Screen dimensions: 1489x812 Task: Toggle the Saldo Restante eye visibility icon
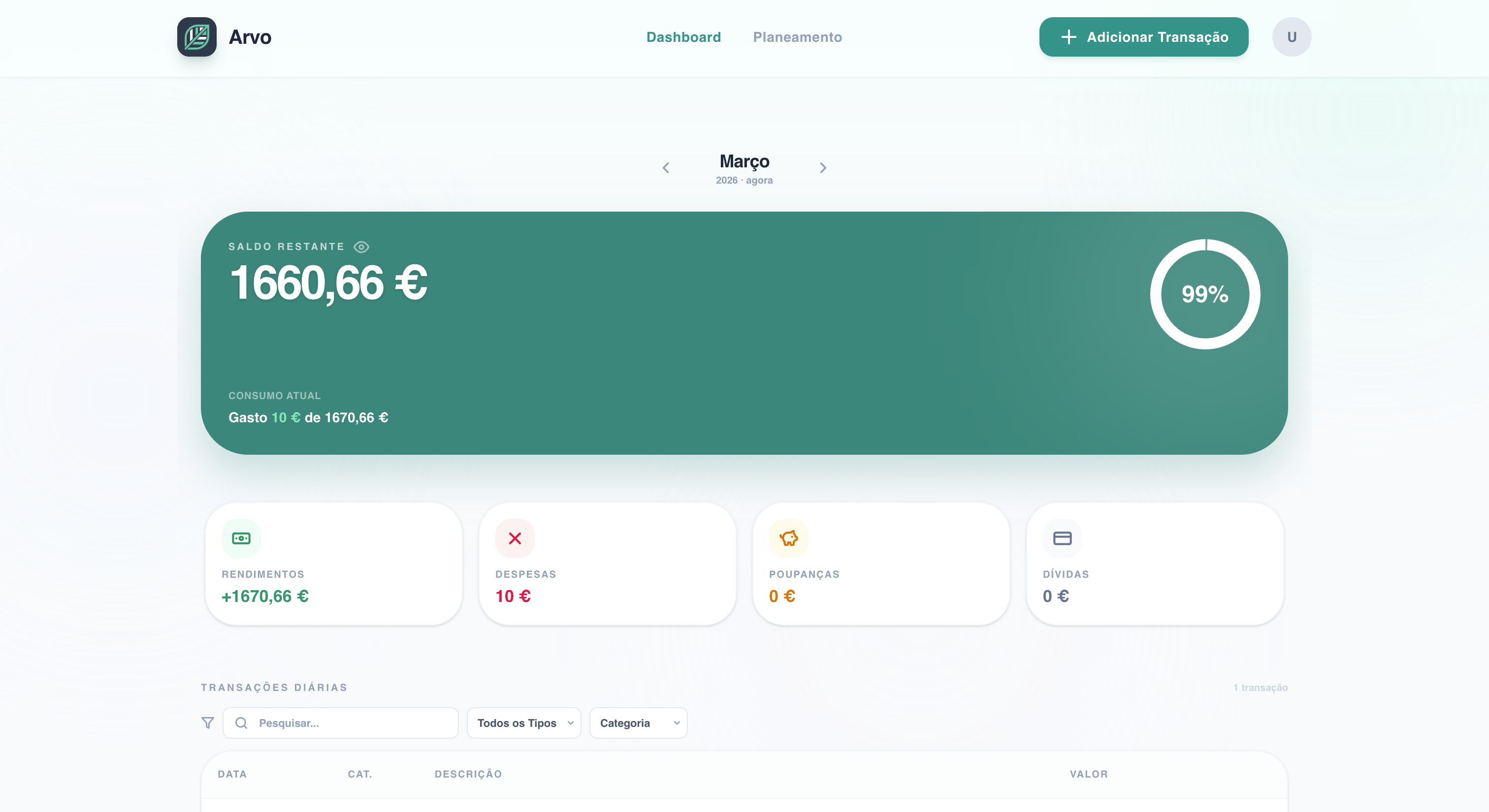click(361, 247)
